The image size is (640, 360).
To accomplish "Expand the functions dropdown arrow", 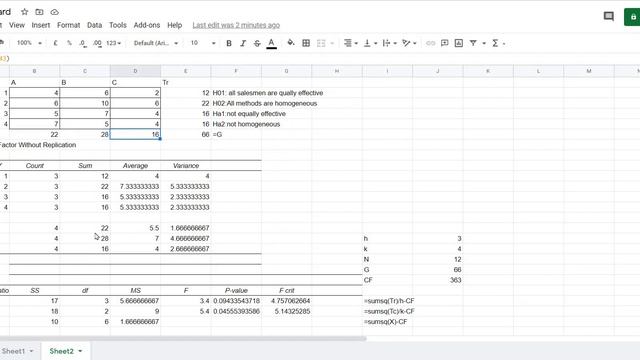I will pyautogui.click(x=504, y=43).
